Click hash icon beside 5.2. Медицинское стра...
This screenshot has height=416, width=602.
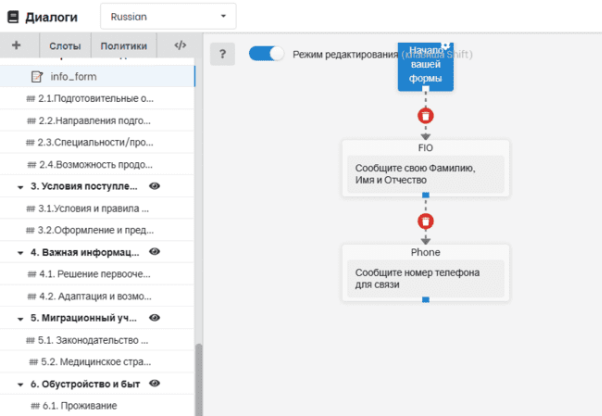click(34, 362)
